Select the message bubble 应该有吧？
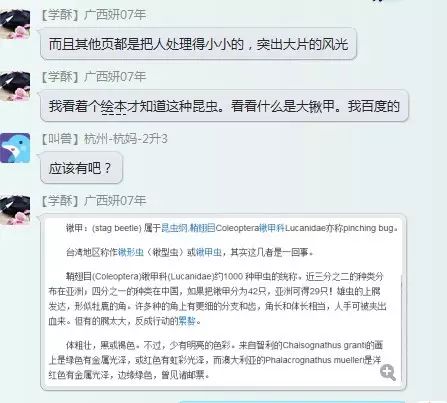 [81, 168]
